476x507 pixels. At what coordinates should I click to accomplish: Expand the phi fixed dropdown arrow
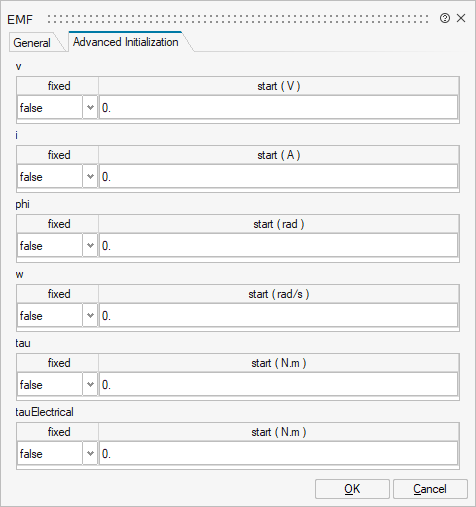click(90, 246)
